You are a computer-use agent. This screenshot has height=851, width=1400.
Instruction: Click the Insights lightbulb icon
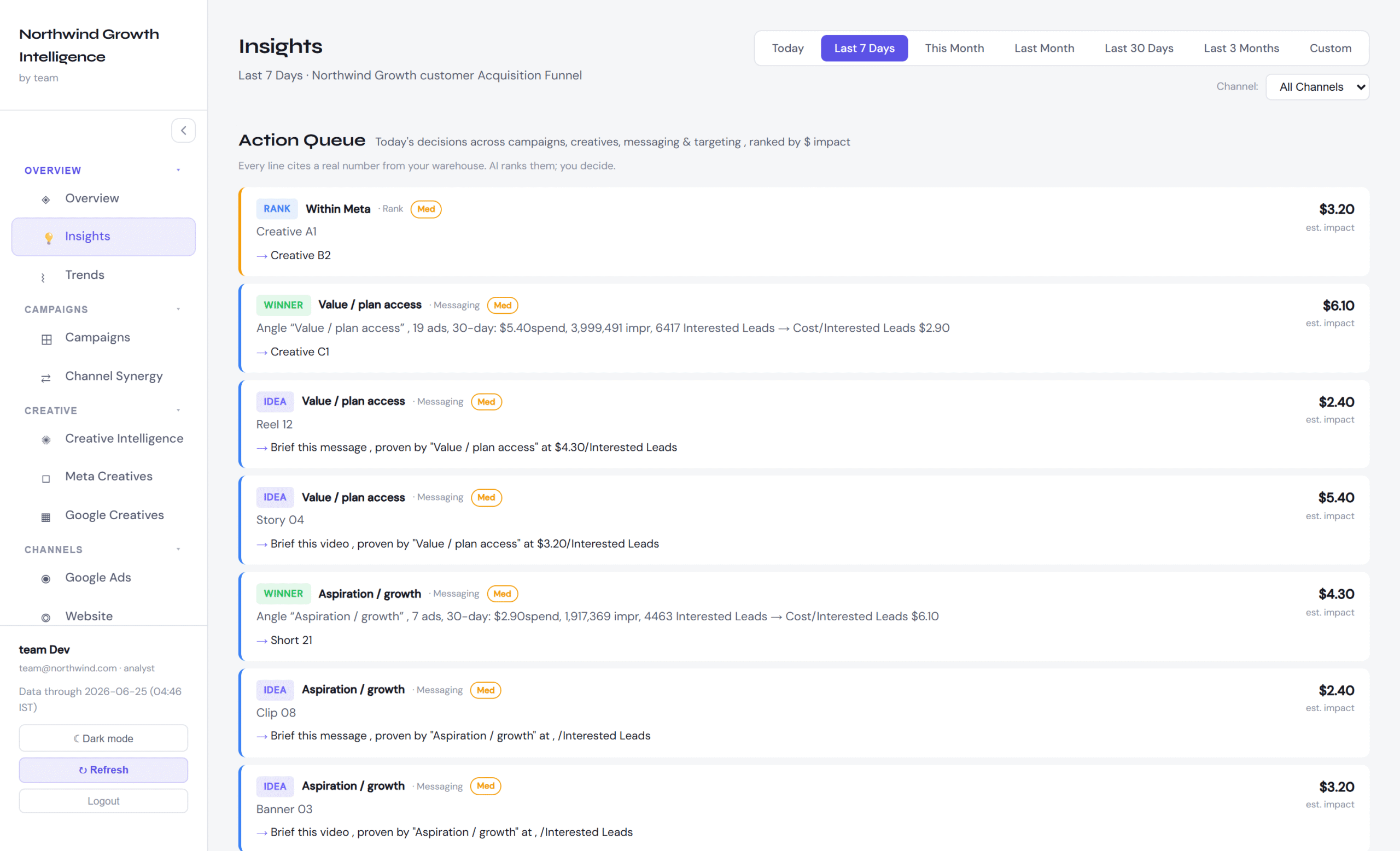[49, 237]
